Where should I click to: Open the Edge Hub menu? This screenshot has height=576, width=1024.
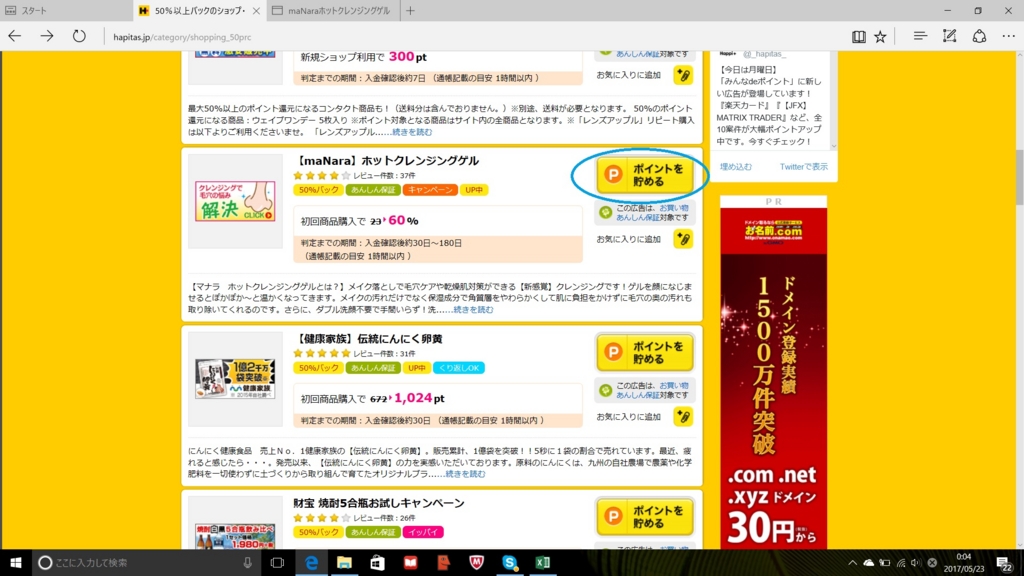point(920,37)
